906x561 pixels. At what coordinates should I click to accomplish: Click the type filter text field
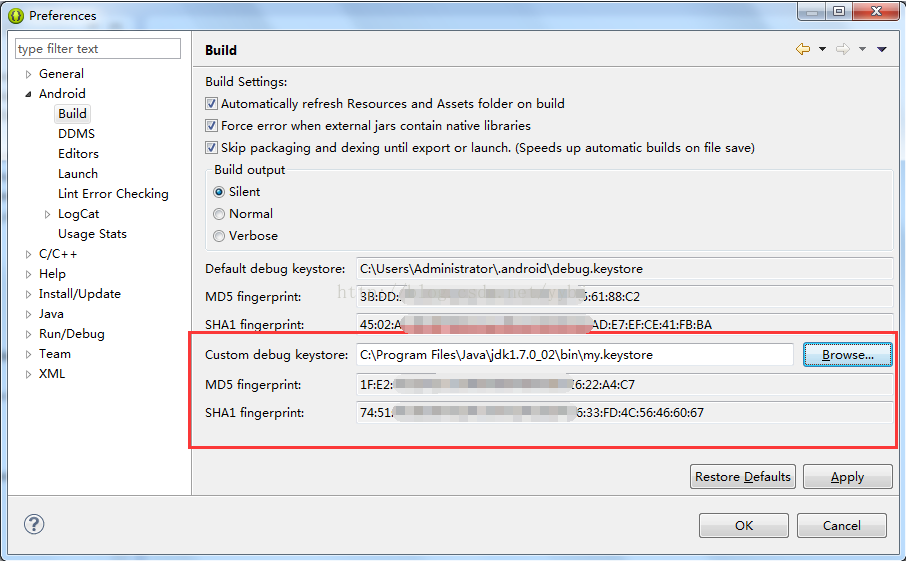98,49
